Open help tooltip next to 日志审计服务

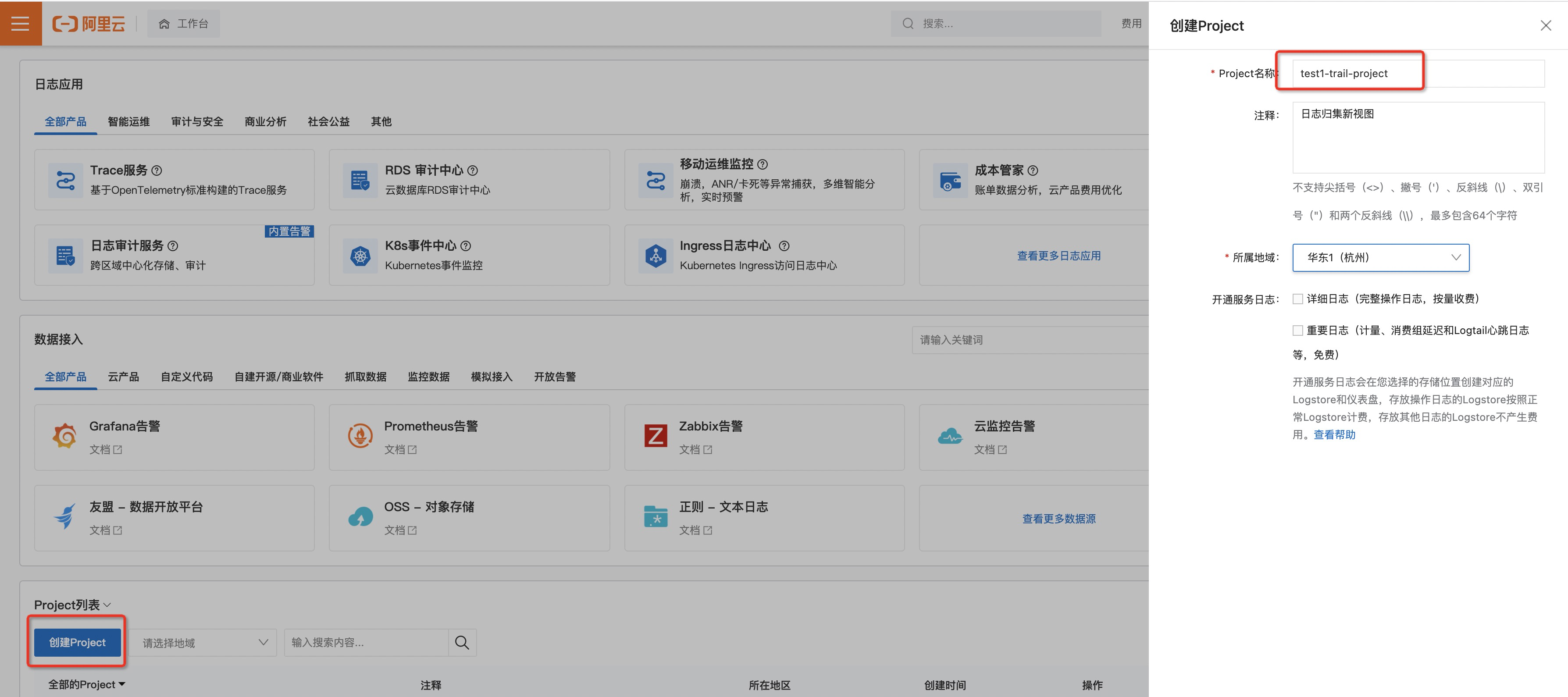click(x=173, y=246)
